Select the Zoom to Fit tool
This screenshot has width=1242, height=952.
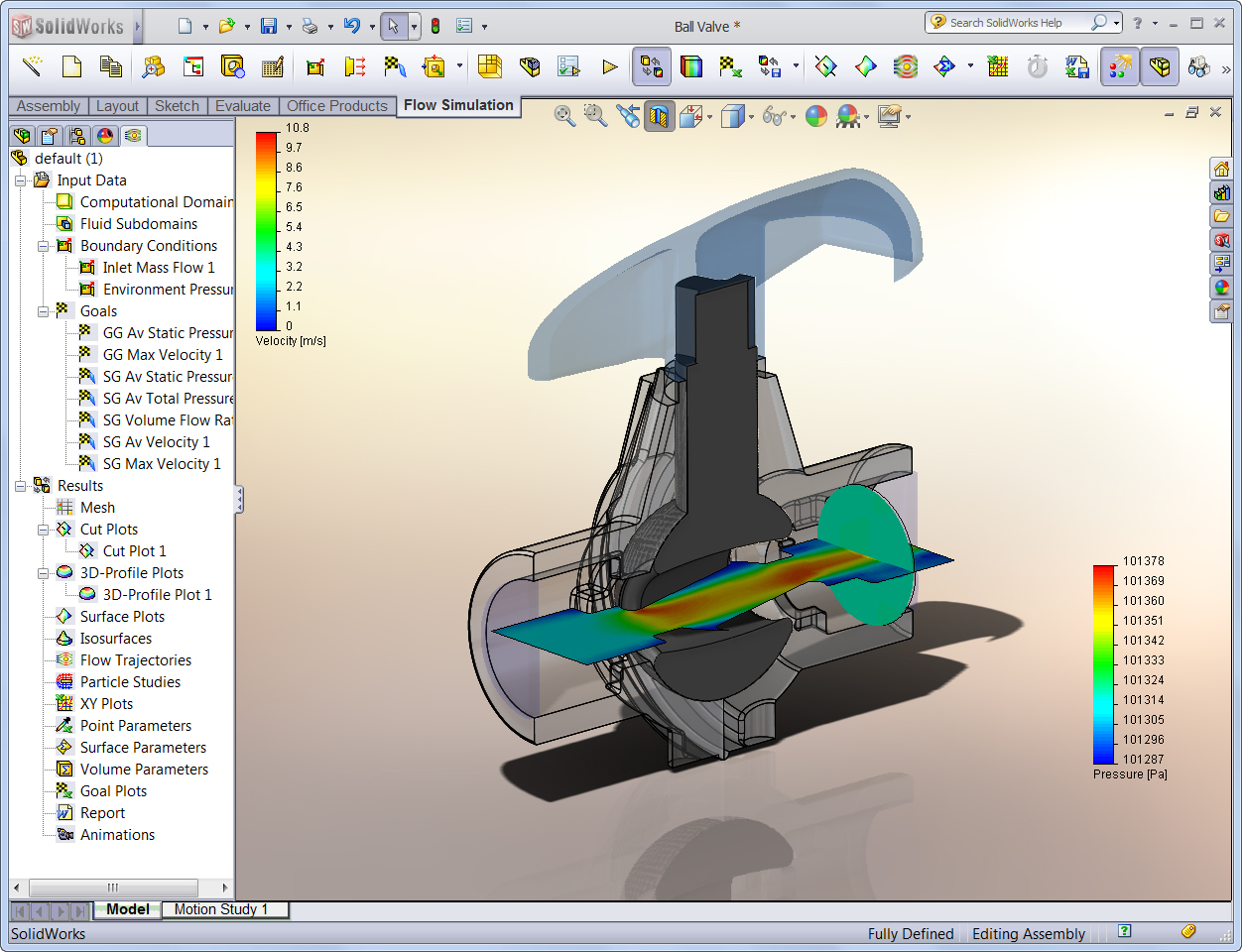pyautogui.click(x=563, y=115)
